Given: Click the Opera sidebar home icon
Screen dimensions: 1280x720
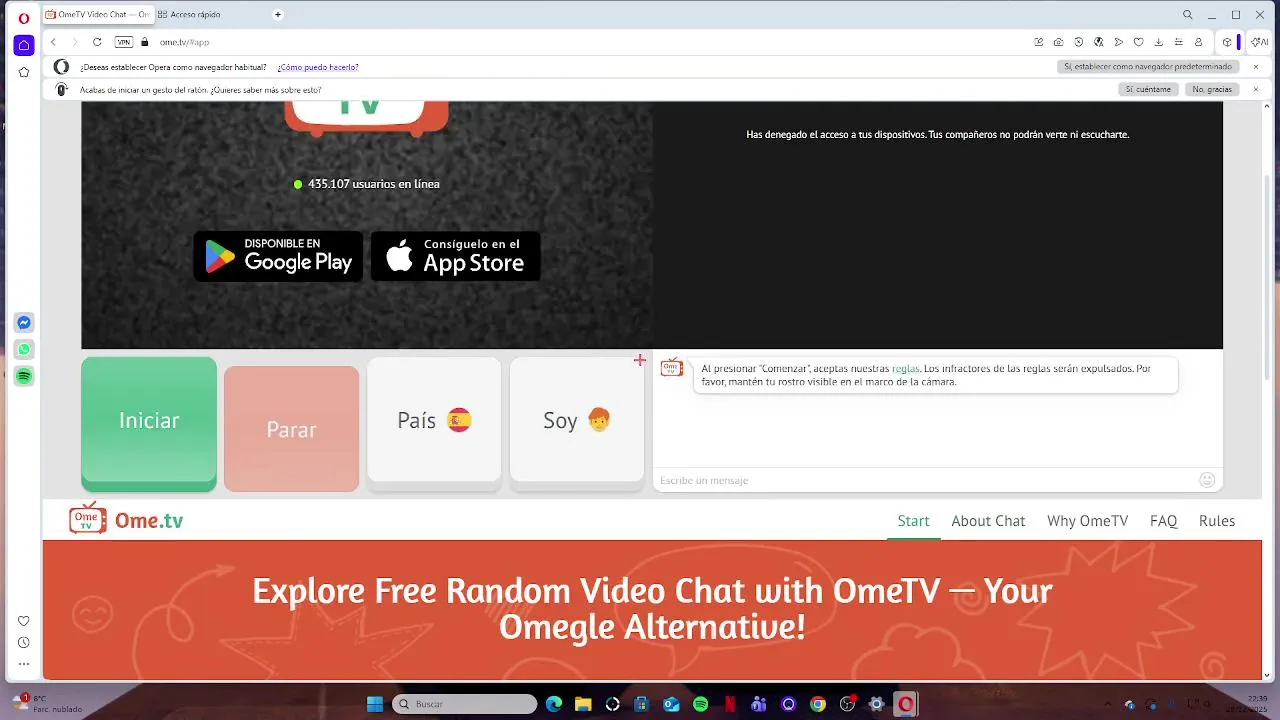Looking at the screenshot, I should point(24,45).
